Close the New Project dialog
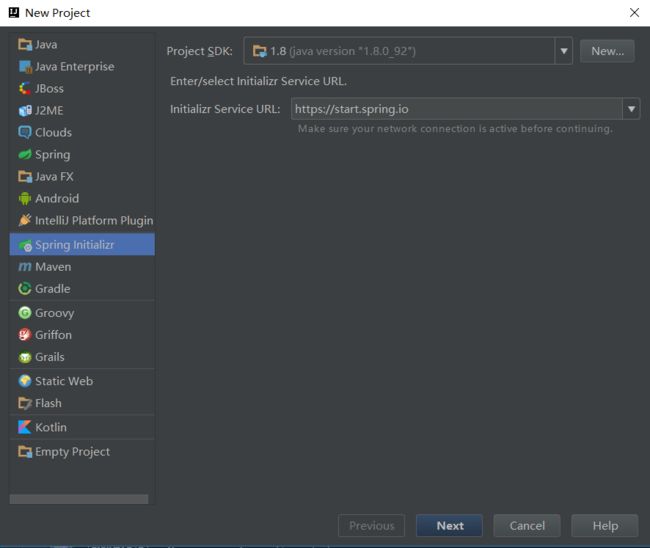Viewport: 650px width, 548px height. pos(634,13)
